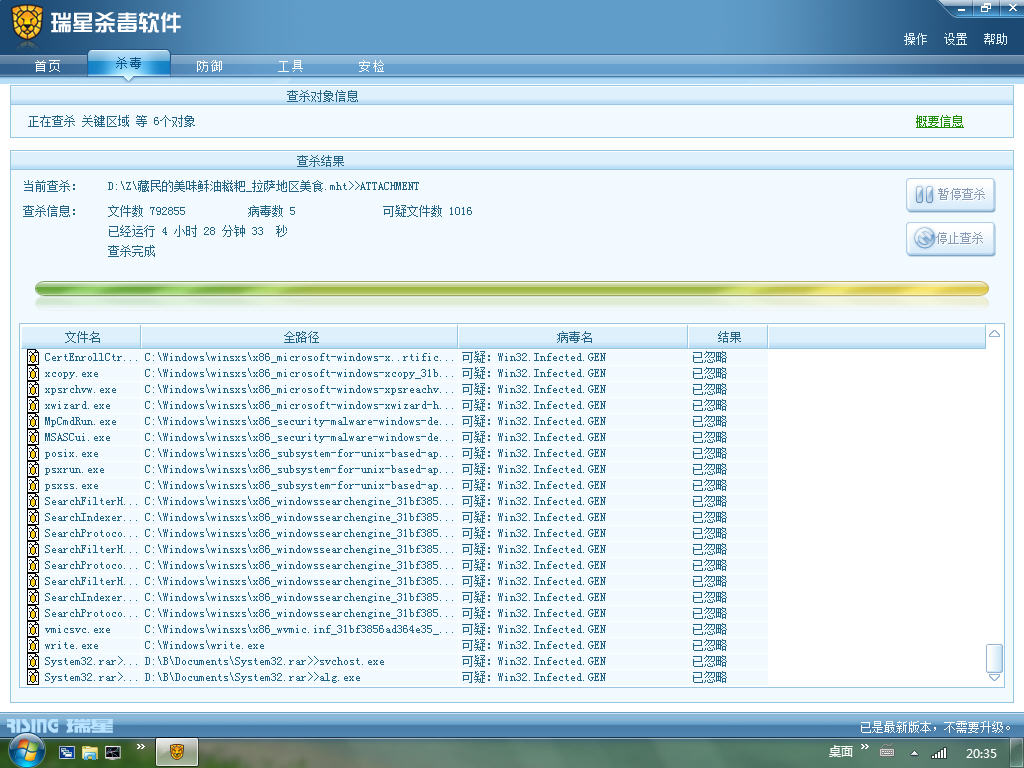Click the path C:\Windows\write.exe

coord(204,645)
